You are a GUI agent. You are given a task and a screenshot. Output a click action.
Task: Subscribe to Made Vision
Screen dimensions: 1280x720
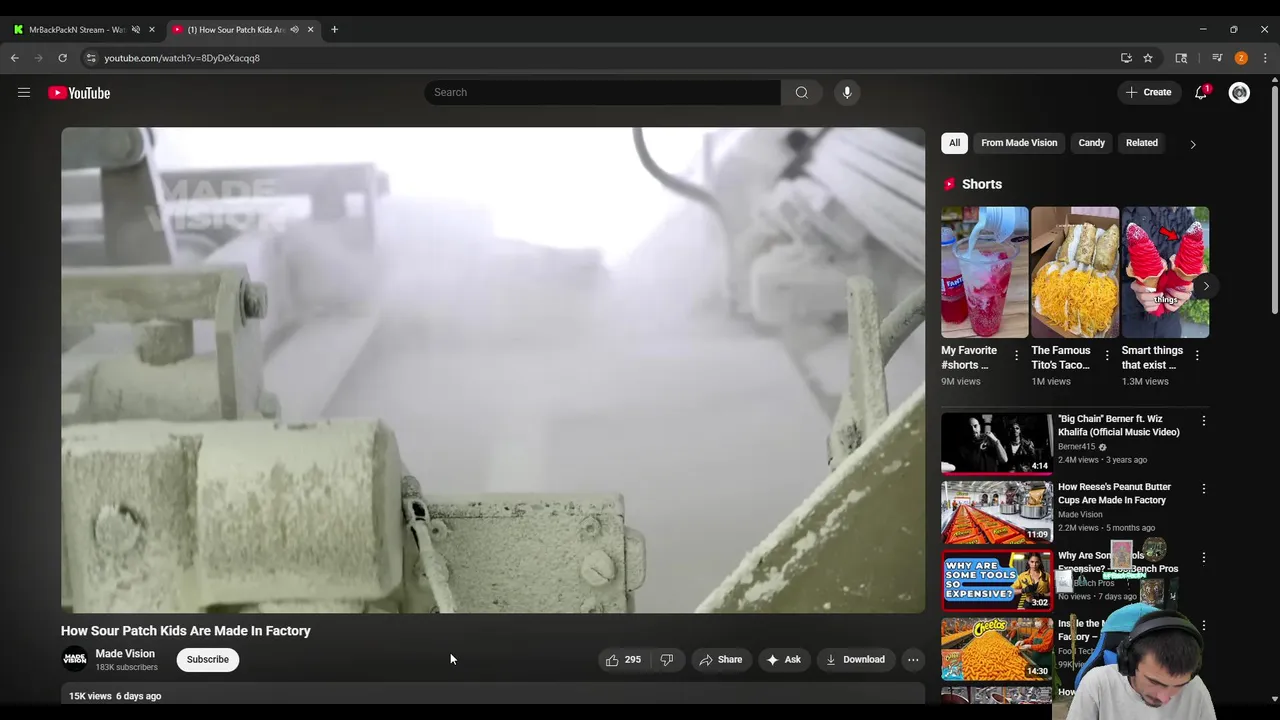[x=208, y=659]
